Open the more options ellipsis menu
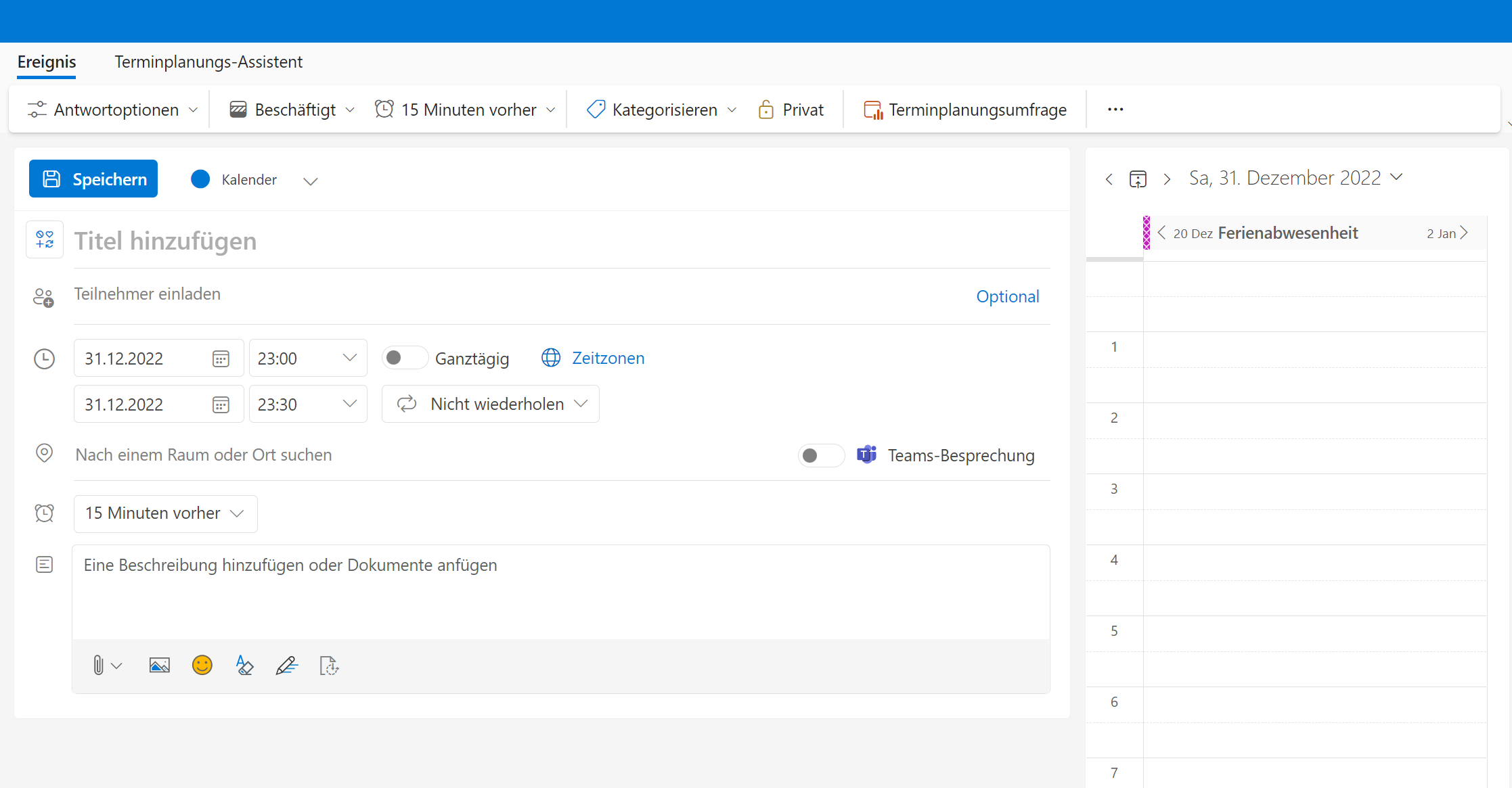 pos(1115,110)
